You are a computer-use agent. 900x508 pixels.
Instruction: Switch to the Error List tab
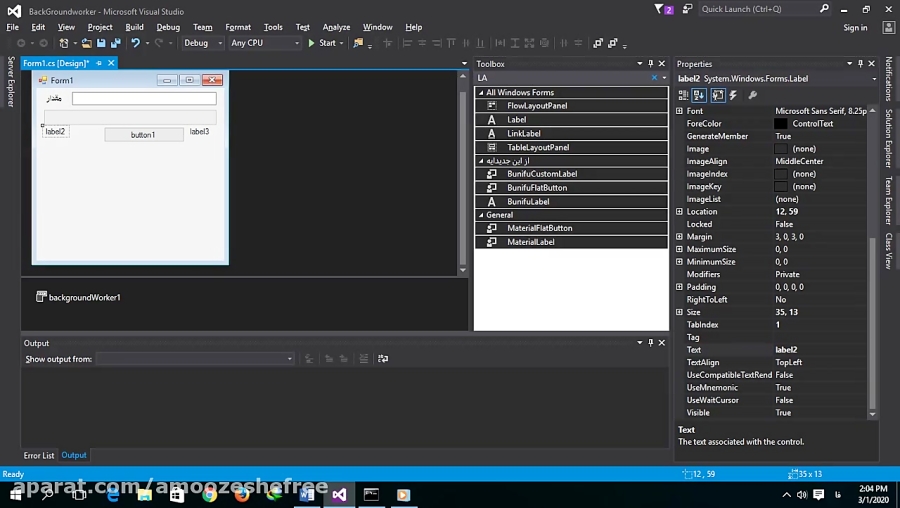click(39, 455)
